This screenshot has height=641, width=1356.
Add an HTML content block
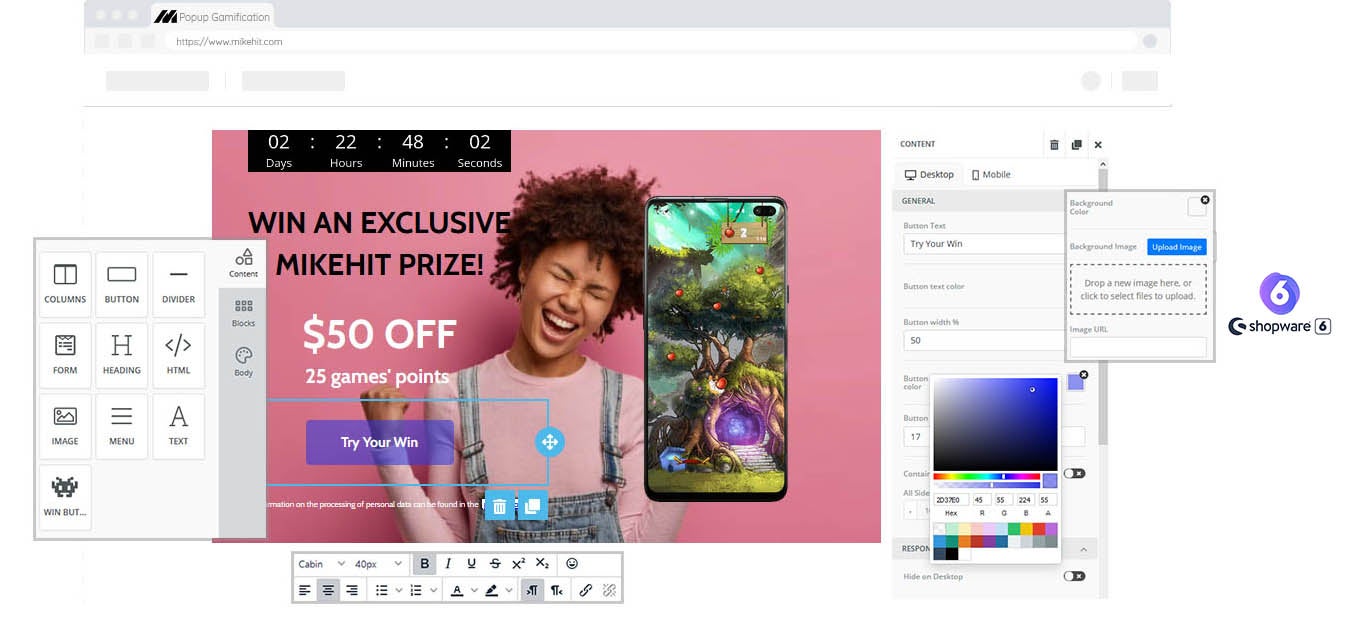click(178, 356)
